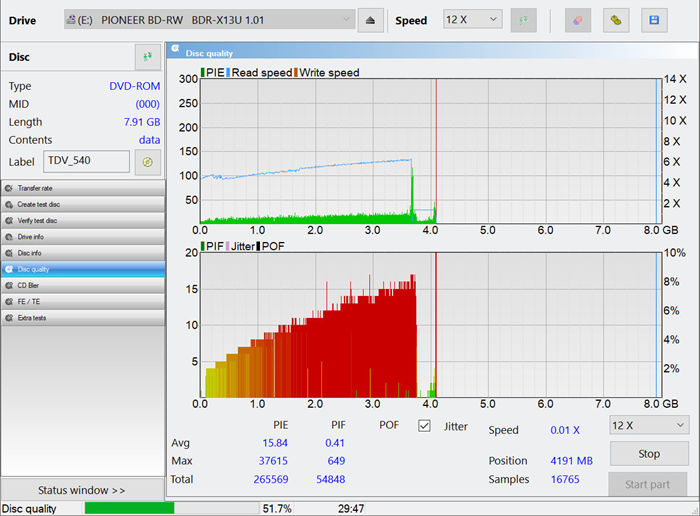Click the save results floppy icon
Screen dimensions: 700x516
654,21
